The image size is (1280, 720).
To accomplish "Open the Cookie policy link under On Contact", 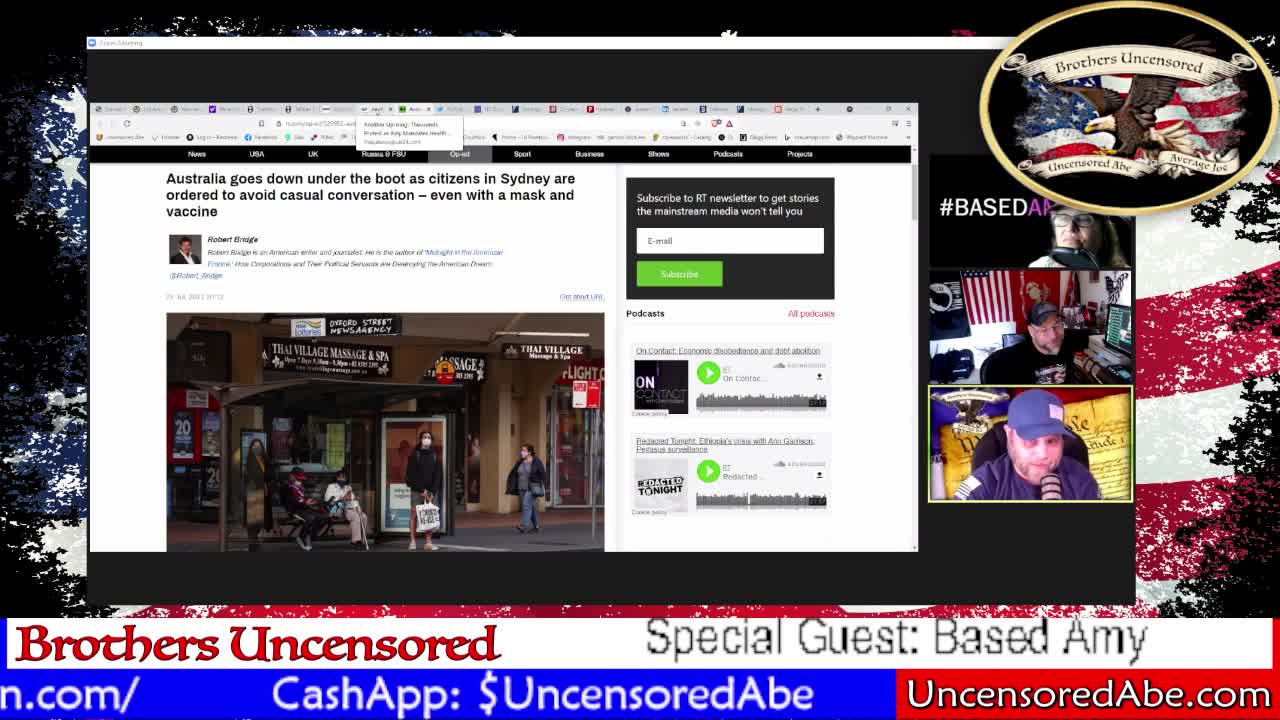I will 649,414.
